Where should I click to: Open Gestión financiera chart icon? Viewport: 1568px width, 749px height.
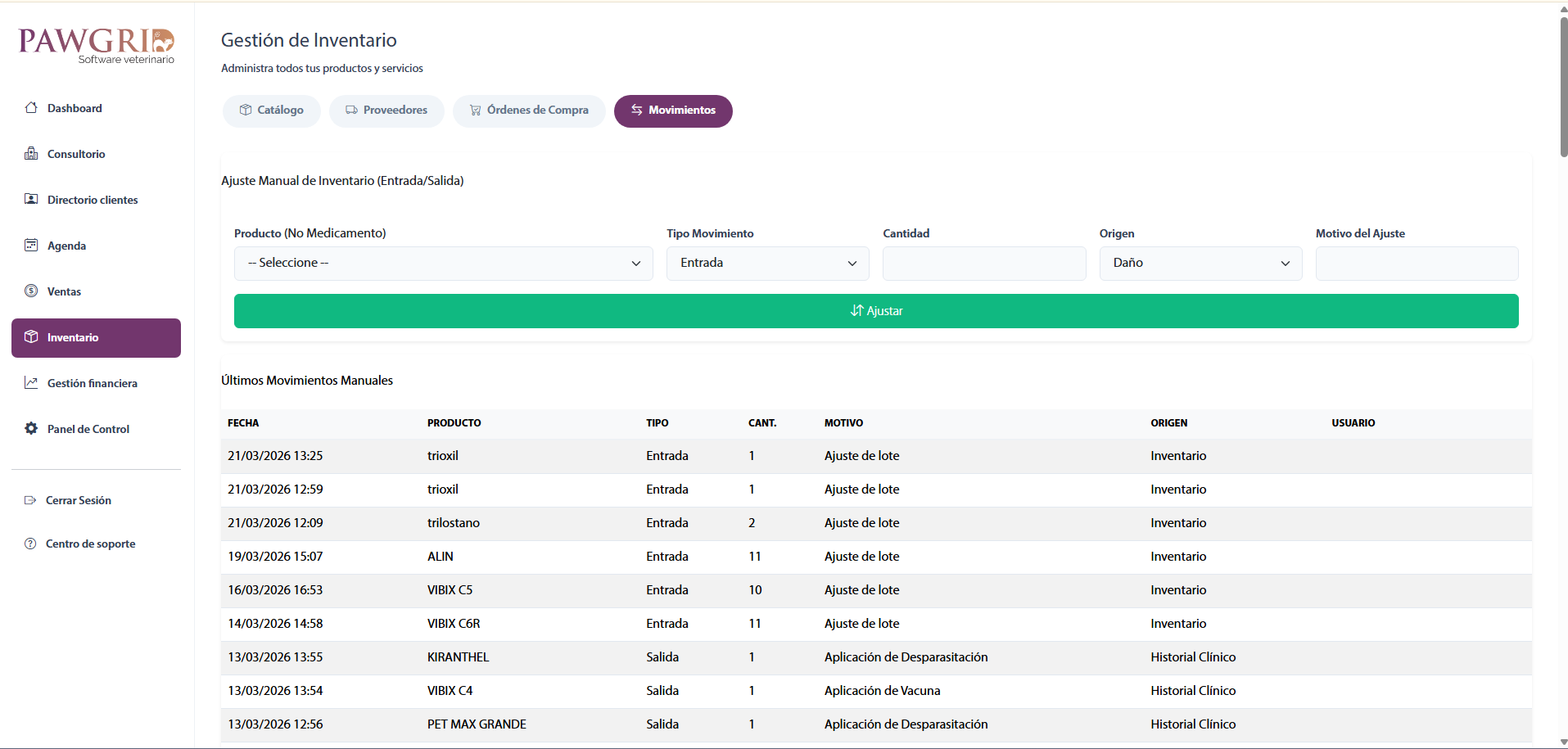point(31,382)
